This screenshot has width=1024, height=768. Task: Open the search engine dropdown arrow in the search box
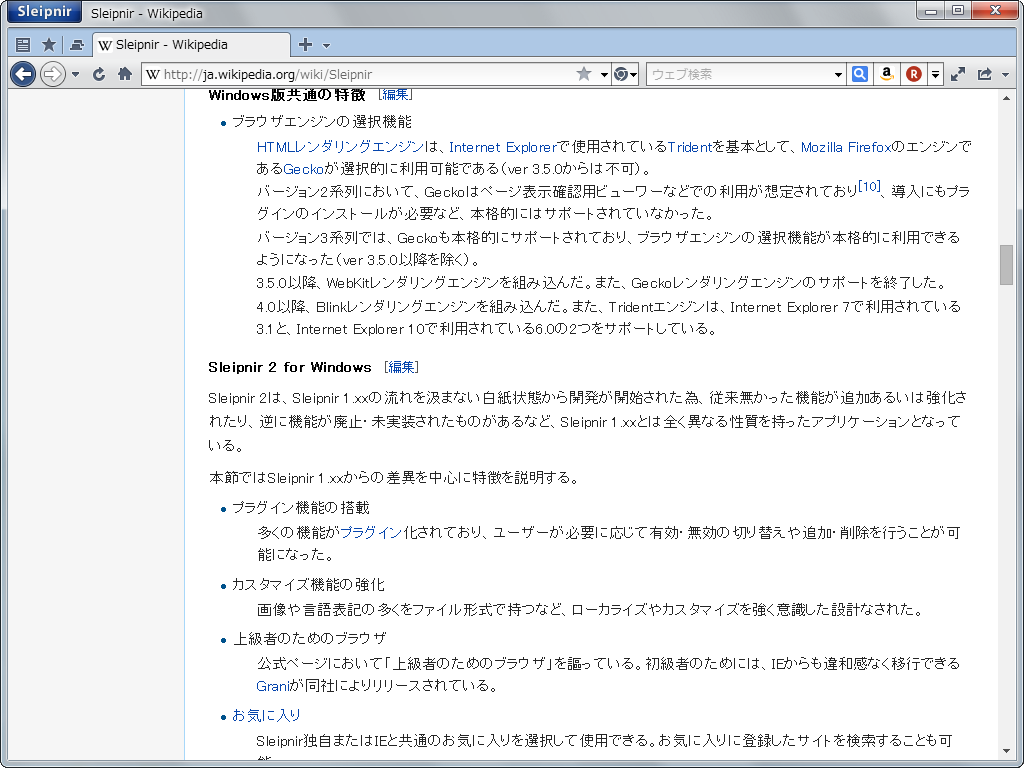pos(839,74)
